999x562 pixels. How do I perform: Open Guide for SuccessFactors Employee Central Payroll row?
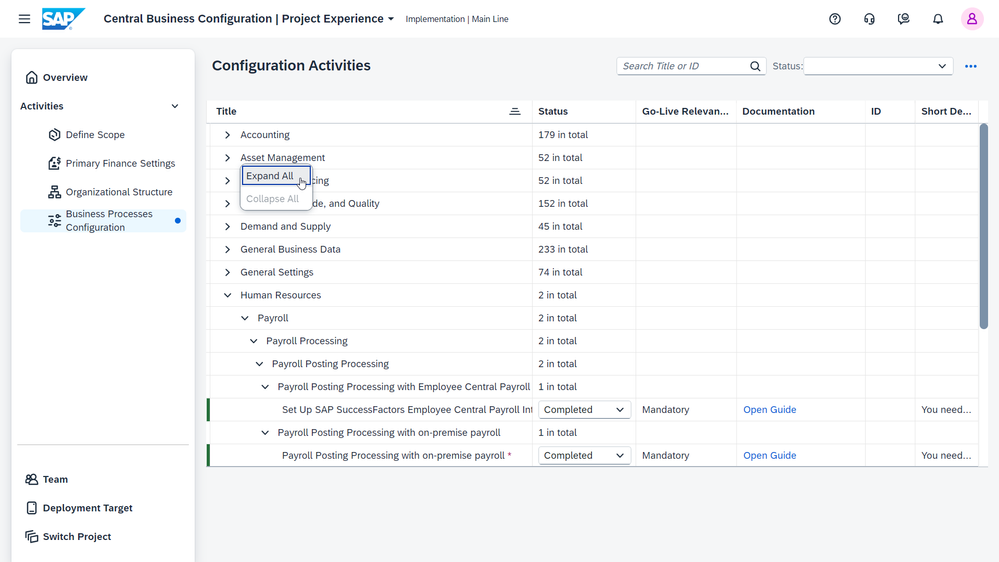(x=770, y=410)
